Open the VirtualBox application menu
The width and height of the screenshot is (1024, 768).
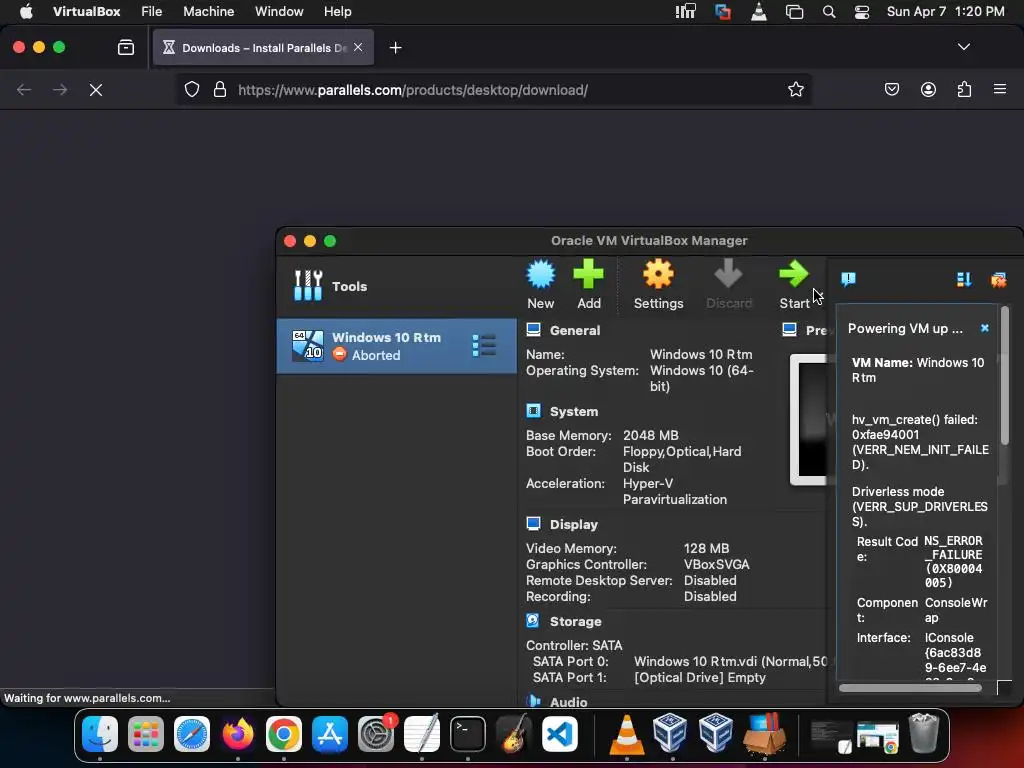coord(86,12)
